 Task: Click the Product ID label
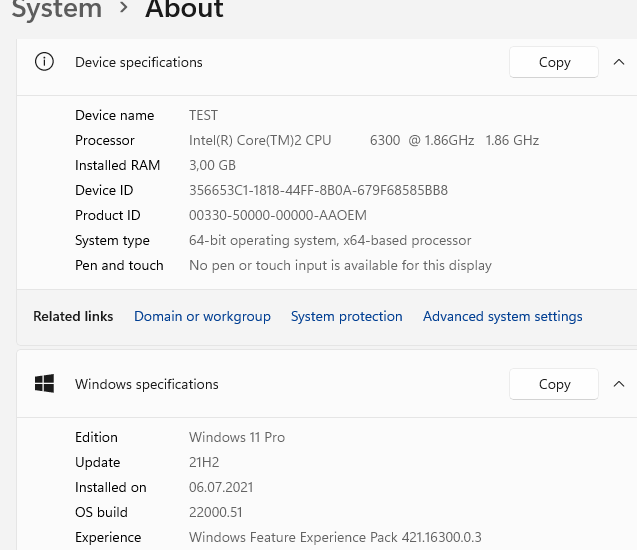108,215
